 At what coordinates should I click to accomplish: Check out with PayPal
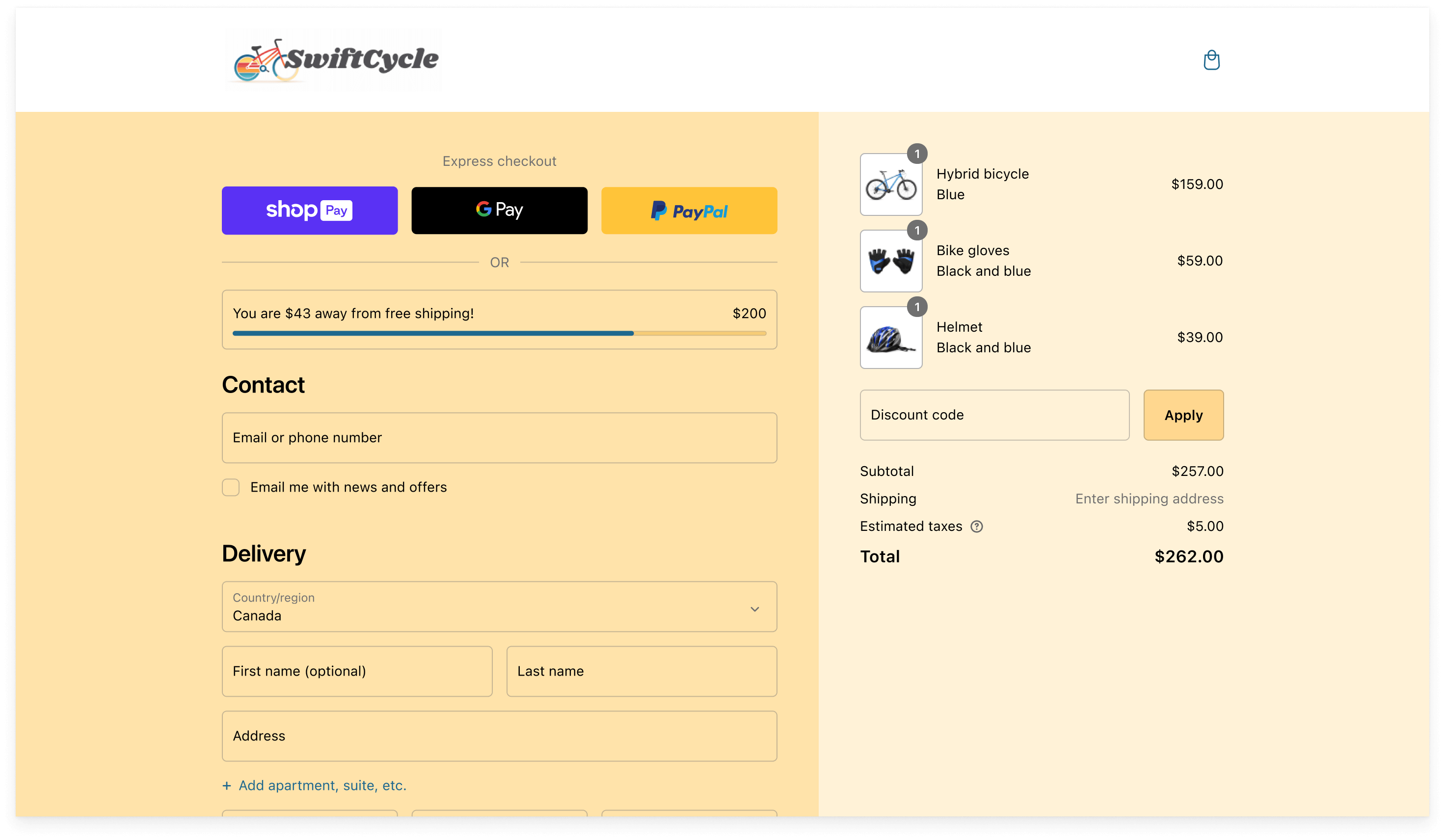pos(689,210)
